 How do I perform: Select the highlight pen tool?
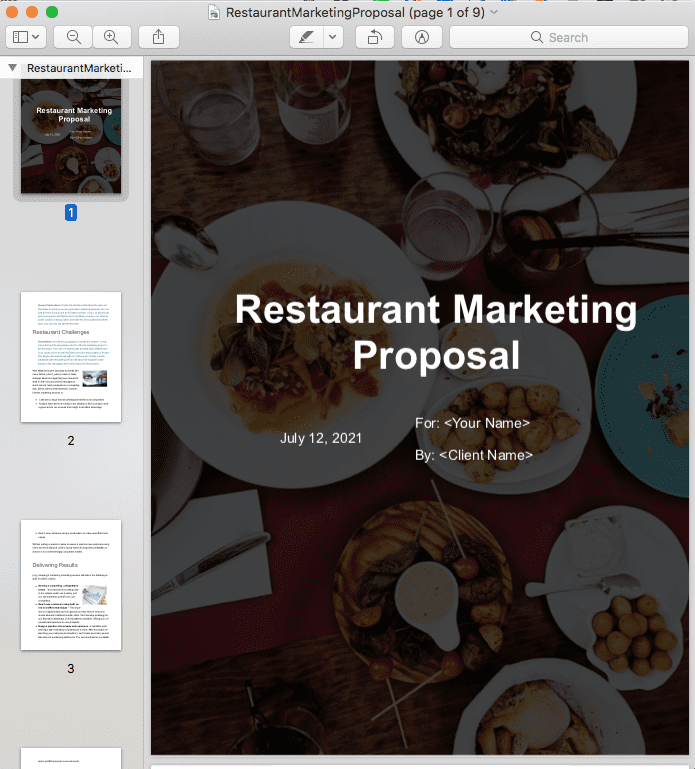[x=306, y=37]
